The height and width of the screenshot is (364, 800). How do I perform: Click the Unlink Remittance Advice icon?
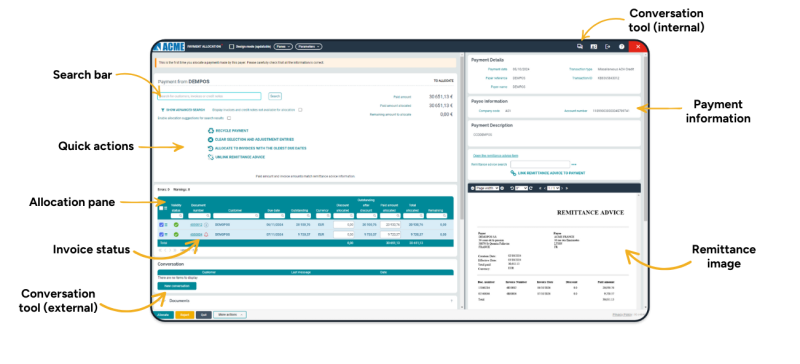coord(211,157)
